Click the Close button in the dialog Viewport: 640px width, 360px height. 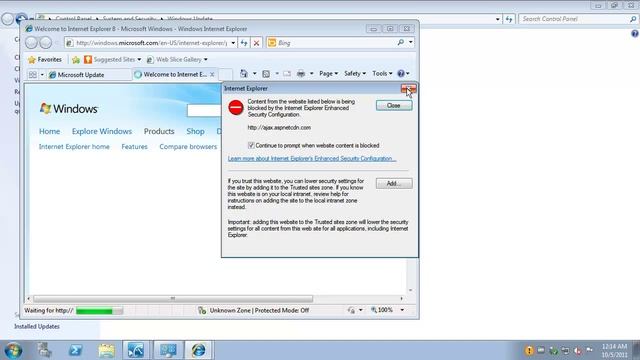[394, 106]
